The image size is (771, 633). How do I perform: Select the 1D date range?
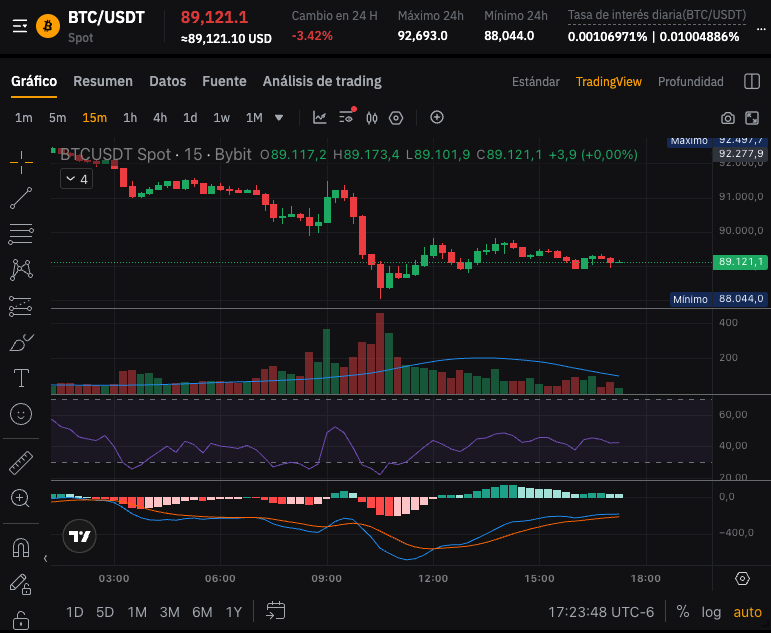click(x=75, y=612)
